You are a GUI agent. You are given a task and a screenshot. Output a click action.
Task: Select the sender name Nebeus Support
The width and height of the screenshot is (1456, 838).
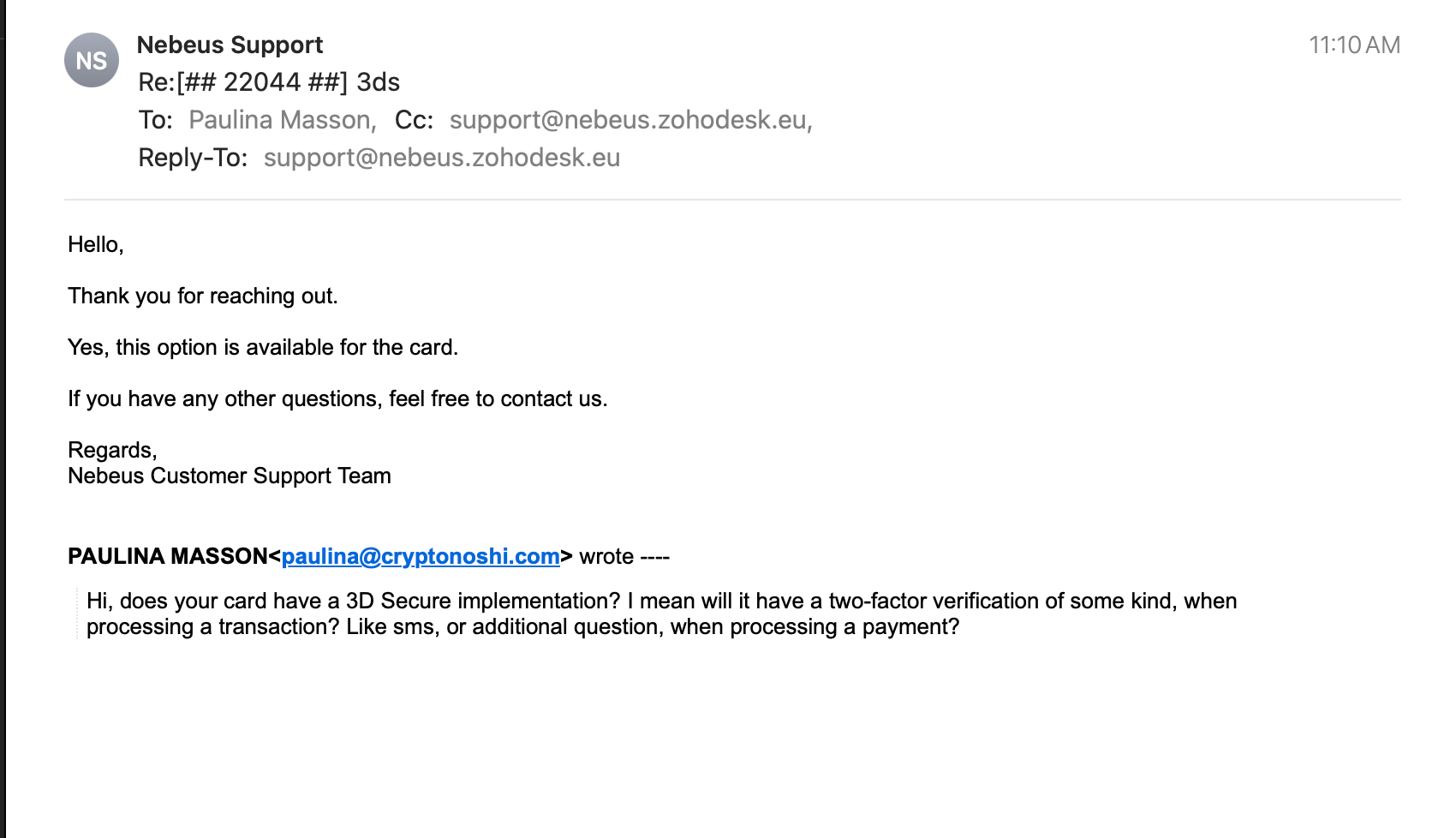(x=230, y=45)
